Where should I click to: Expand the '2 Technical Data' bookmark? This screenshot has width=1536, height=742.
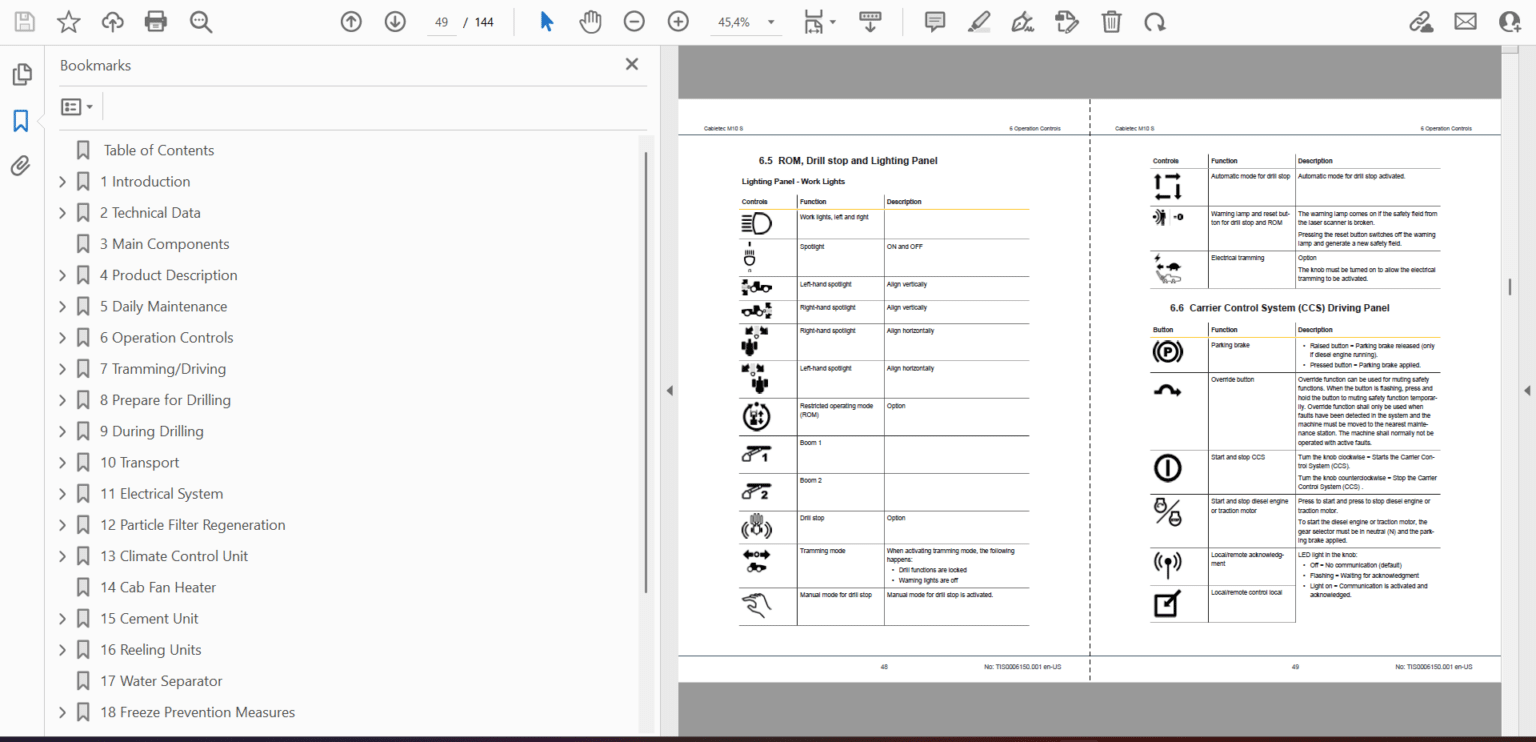(x=61, y=212)
